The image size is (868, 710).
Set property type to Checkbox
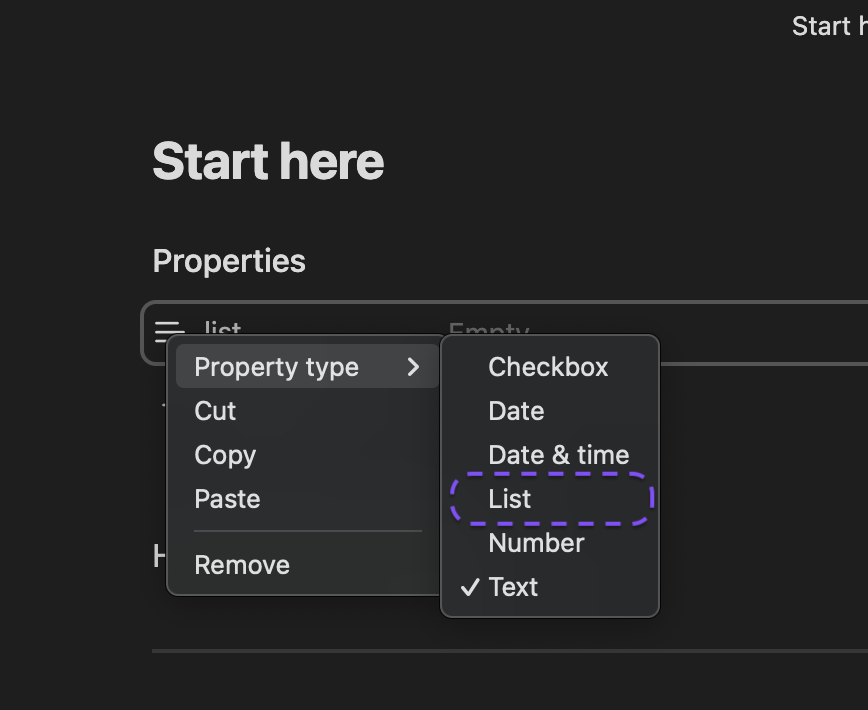548,367
